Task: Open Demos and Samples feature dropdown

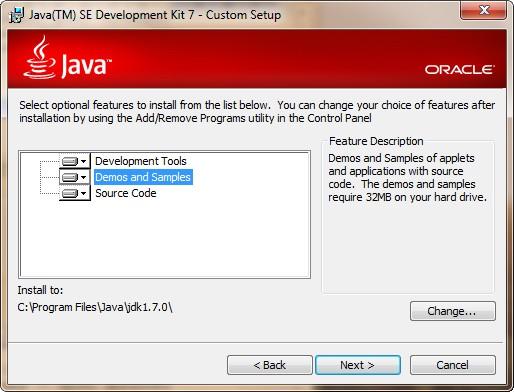Action: pyautogui.click(x=75, y=177)
